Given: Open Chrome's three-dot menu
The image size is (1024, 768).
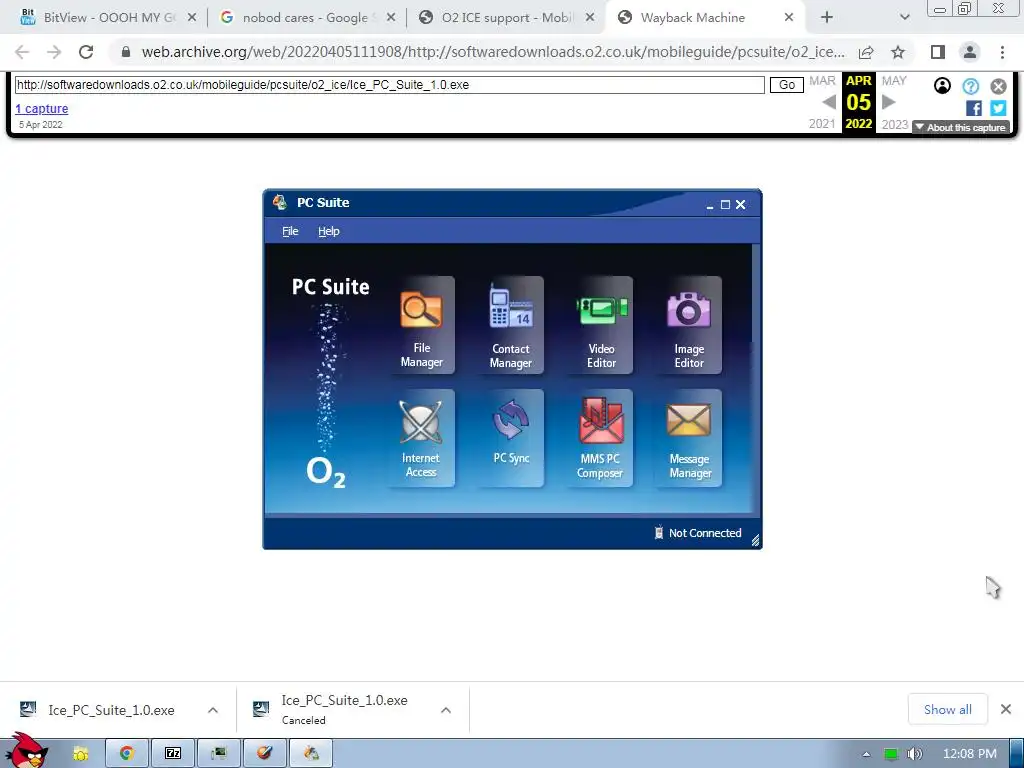Looking at the screenshot, I should click(1002, 52).
